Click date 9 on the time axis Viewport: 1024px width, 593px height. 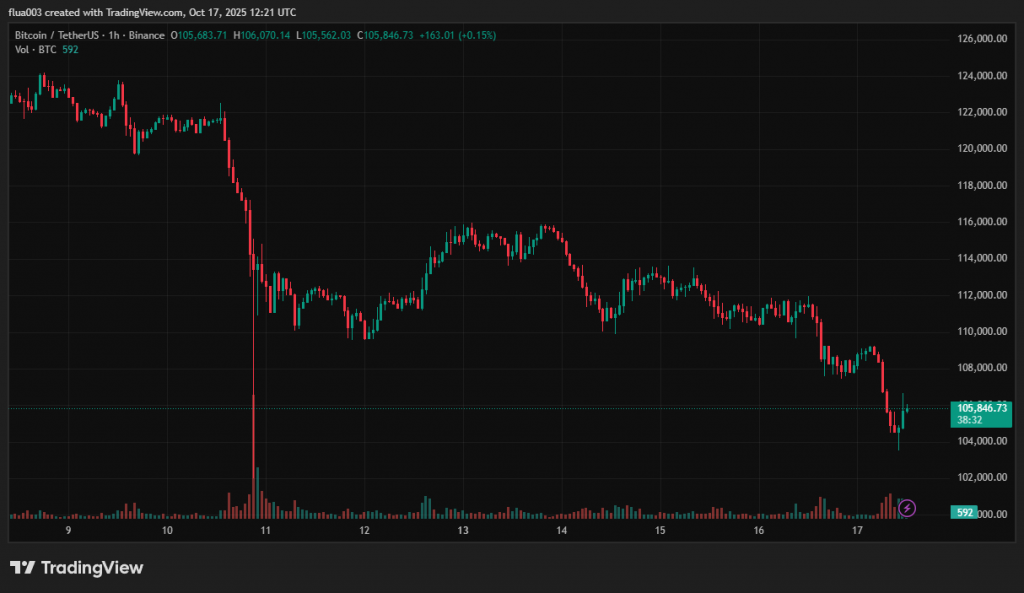pos(68,531)
